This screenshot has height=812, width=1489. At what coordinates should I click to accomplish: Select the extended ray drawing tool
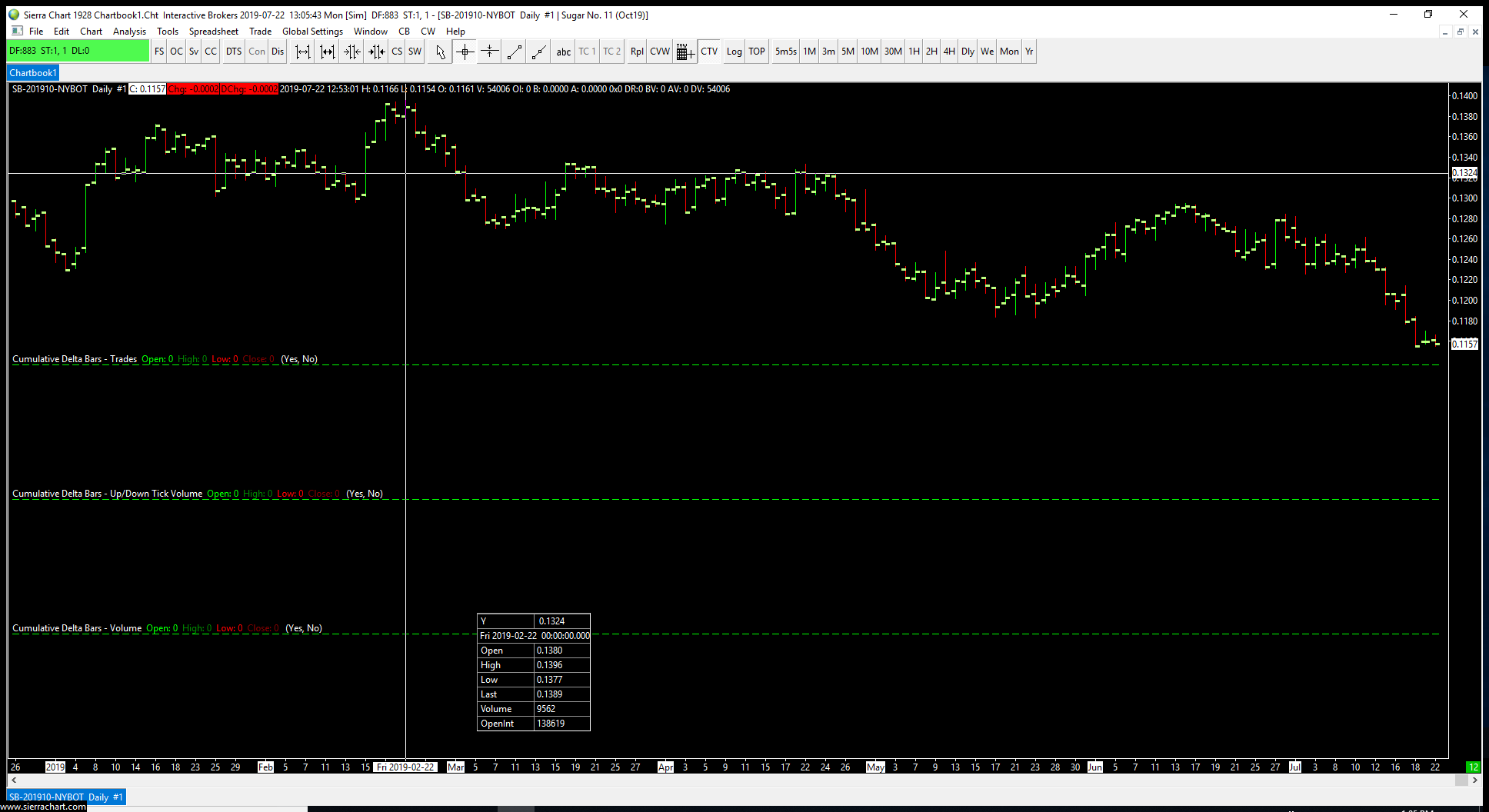click(x=539, y=52)
